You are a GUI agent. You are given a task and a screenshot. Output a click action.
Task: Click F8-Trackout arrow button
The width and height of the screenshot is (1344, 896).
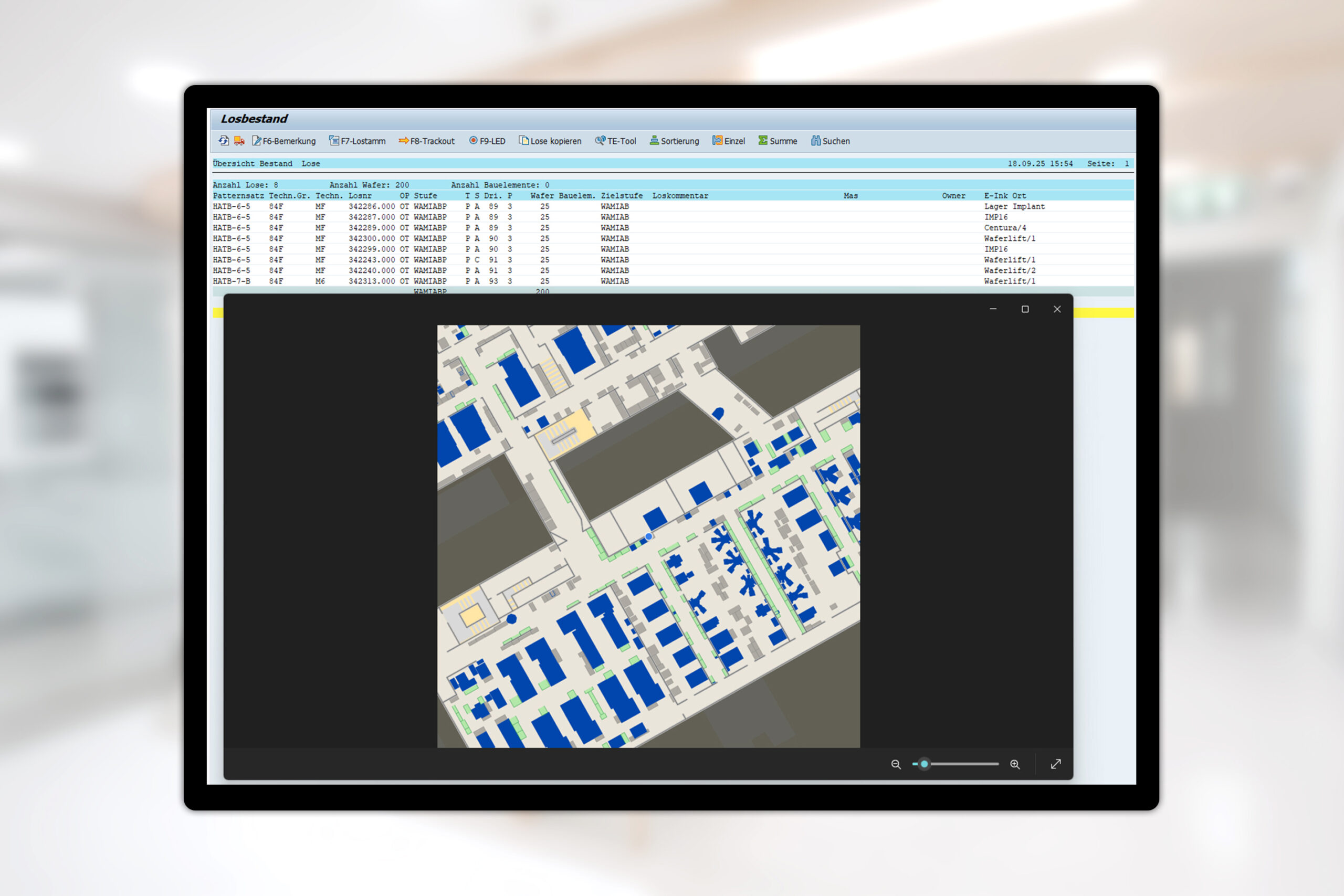(426, 141)
